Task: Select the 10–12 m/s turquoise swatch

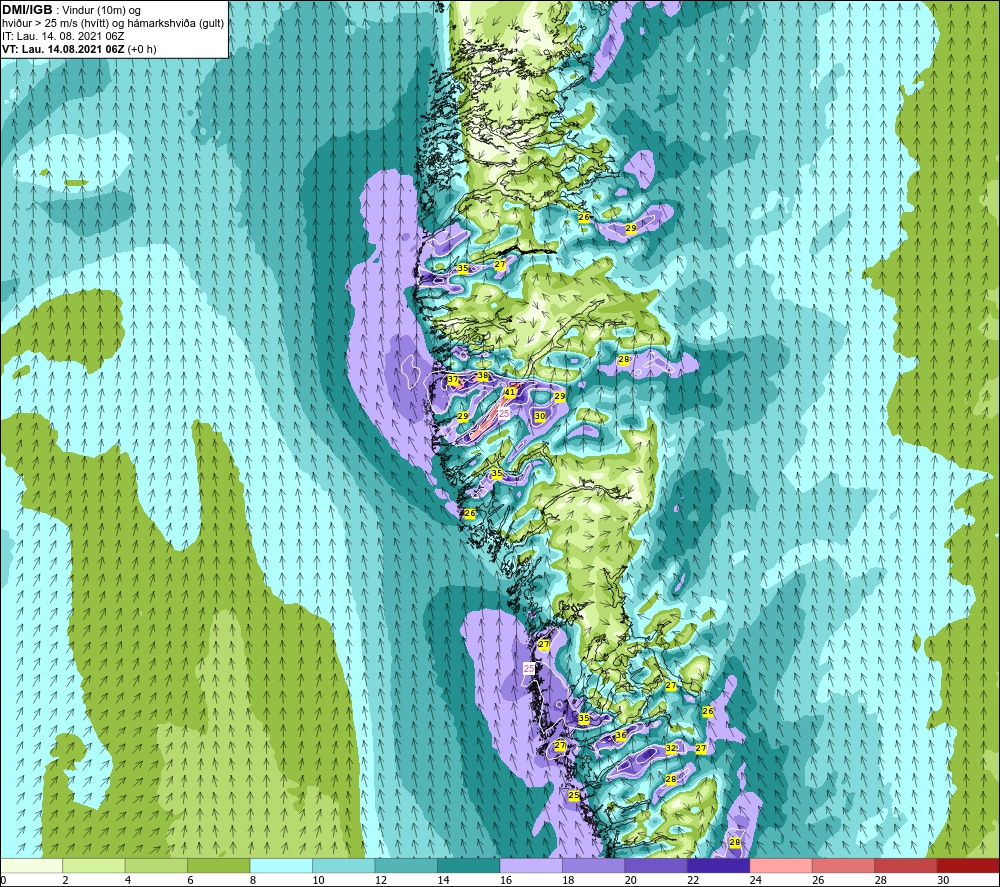Action: coord(344,865)
